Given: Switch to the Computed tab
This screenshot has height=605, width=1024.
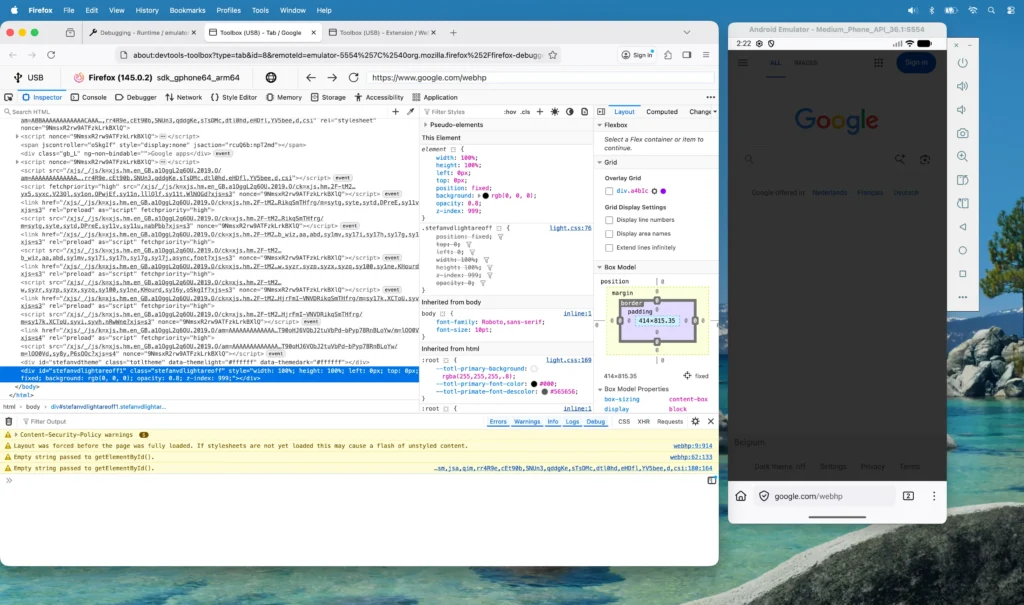Looking at the screenshot, I should [662, 112].
